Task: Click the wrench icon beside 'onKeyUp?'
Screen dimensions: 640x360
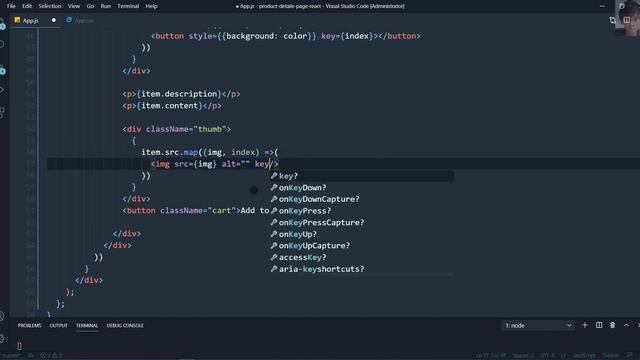Action: (274, 234)
